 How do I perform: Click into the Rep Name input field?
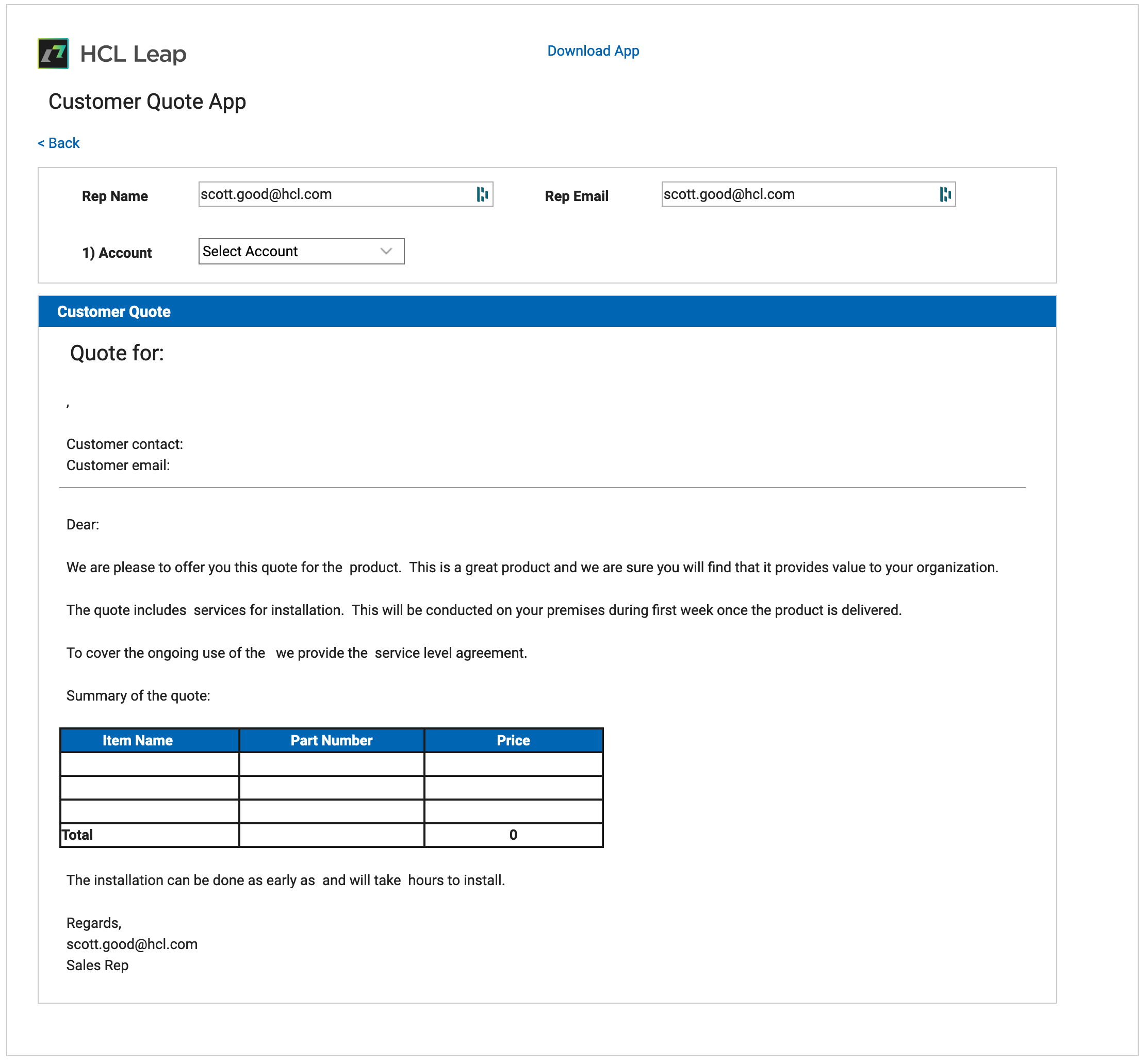346,195
